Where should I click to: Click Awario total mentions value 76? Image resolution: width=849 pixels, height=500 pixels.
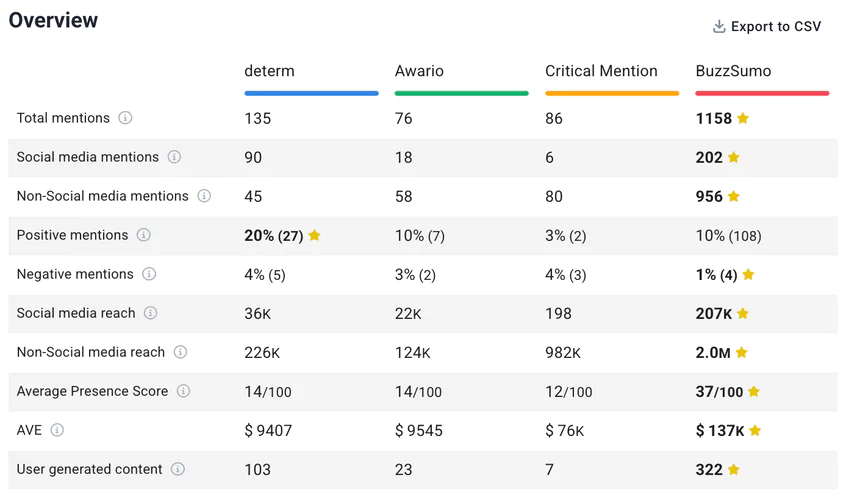click(x=403, y=118)
